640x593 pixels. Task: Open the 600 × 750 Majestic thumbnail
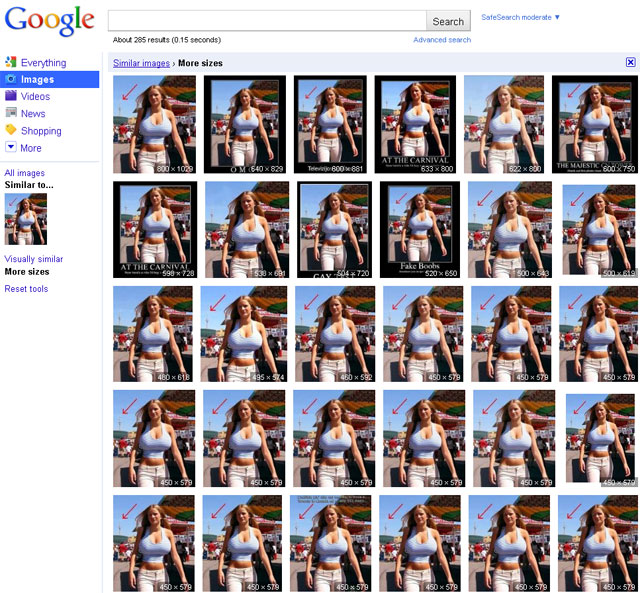(594, 125)
